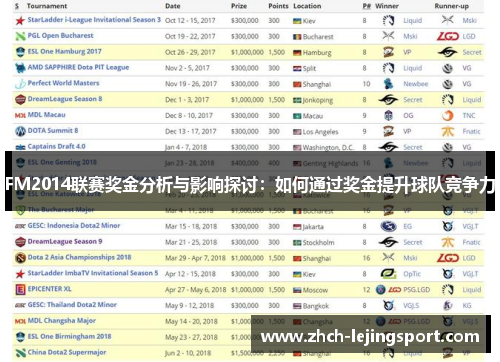The width and height of the screenshot is (500, 362).
Task: Sort by the Prize column header
Action: pyautogui.click(x=239, y=6)
